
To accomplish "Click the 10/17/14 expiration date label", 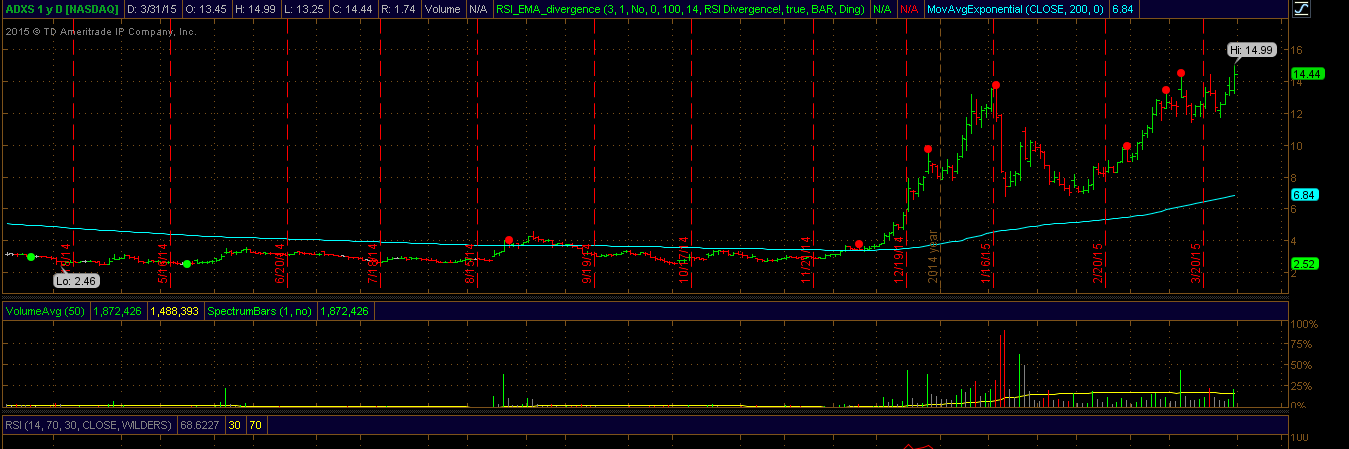I will 684,260.
